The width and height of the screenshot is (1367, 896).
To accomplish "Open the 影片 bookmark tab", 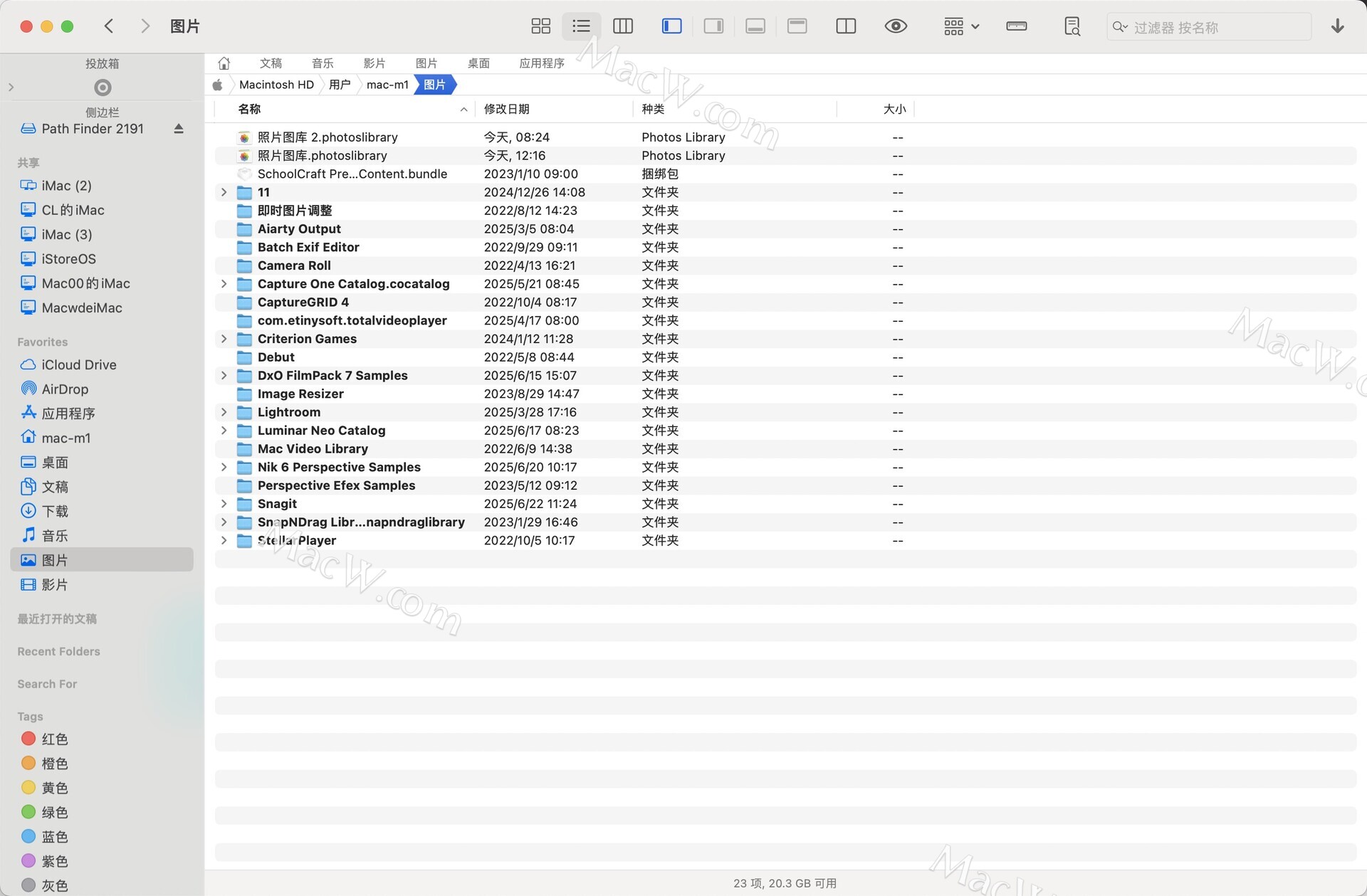I will pyautogui.click(x=375, y=63).
